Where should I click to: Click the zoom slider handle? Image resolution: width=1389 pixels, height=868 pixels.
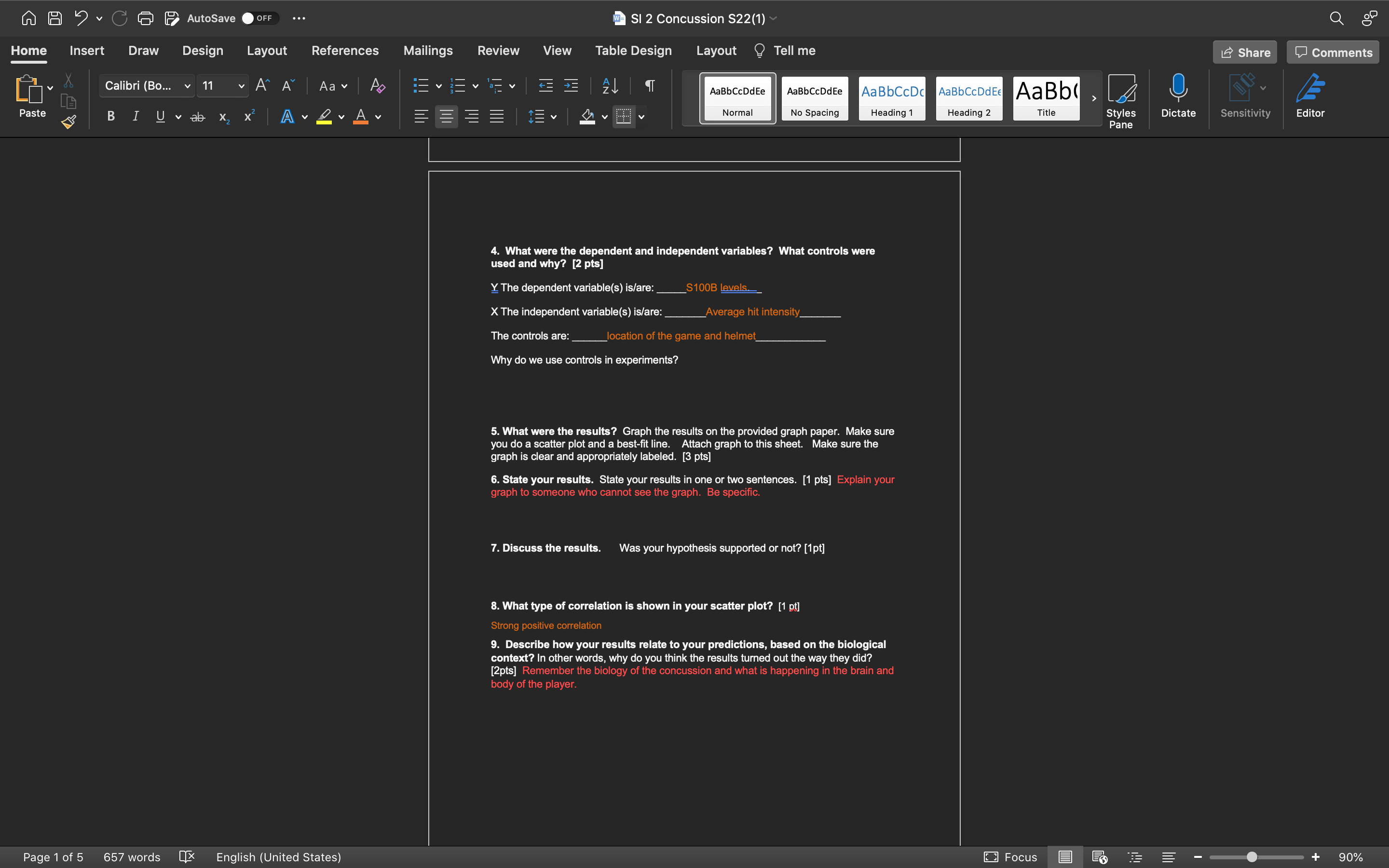click(x=1252, y=856)
